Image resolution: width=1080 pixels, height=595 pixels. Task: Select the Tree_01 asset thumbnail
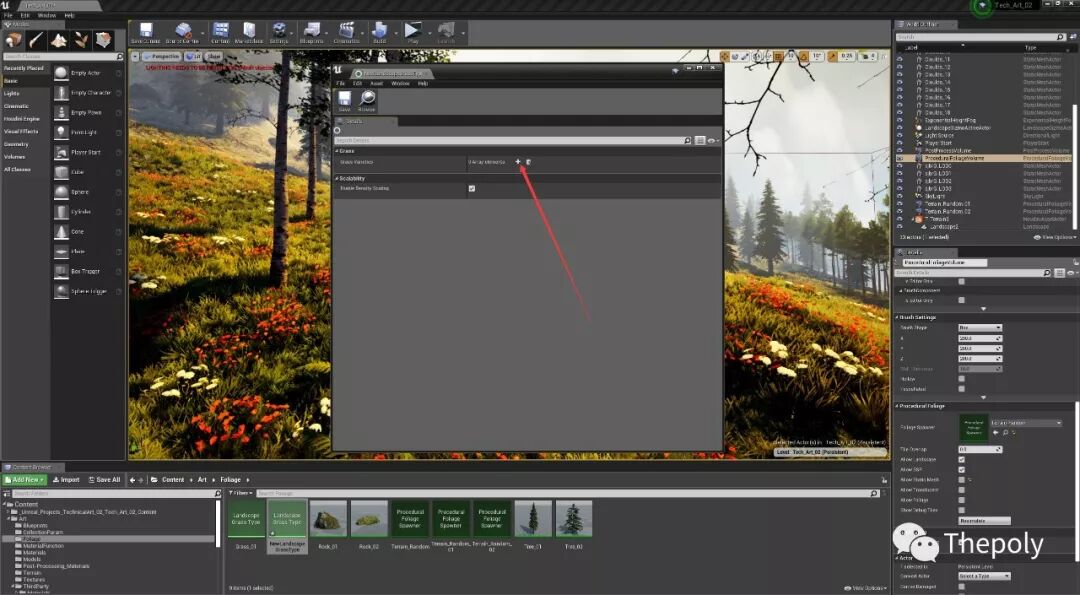533,519
